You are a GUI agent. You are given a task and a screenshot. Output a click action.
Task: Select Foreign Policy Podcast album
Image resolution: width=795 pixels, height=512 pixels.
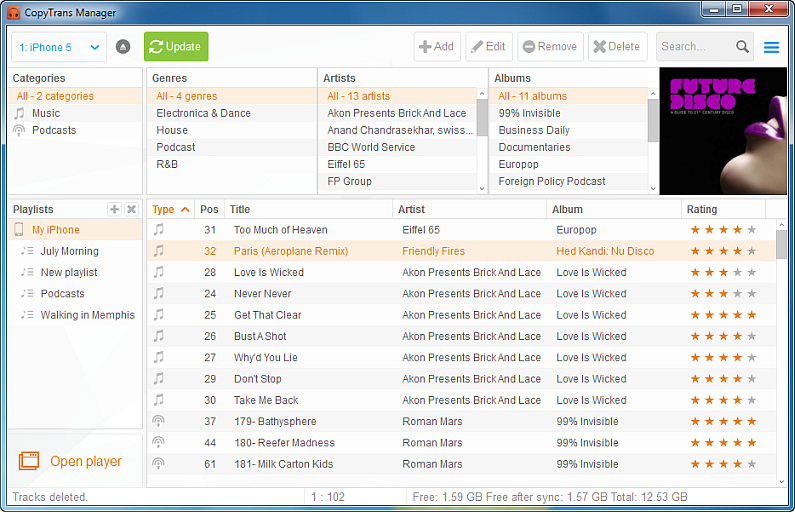(x=568, y=181)
